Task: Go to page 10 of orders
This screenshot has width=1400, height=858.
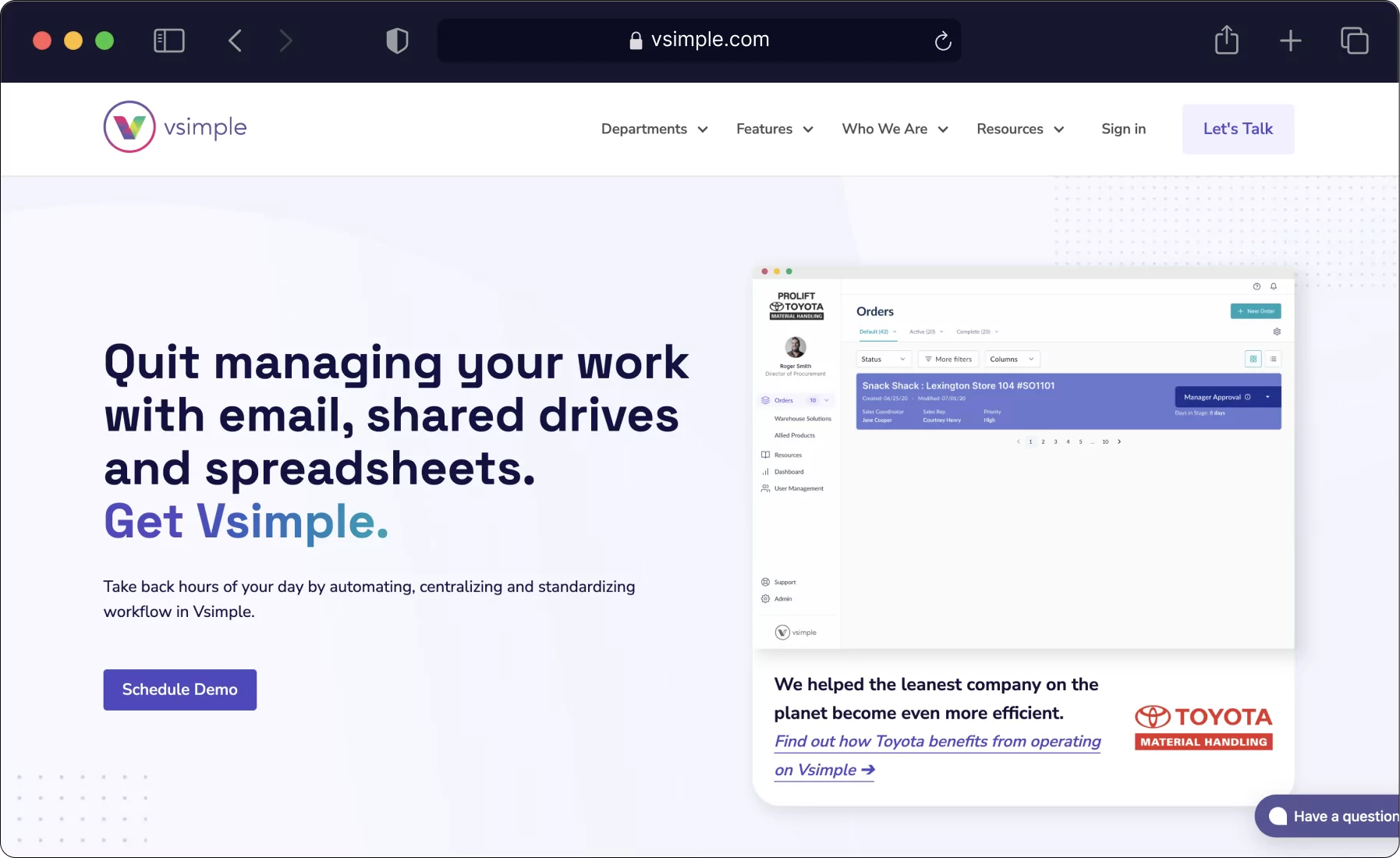Action: coord(1105,442)
